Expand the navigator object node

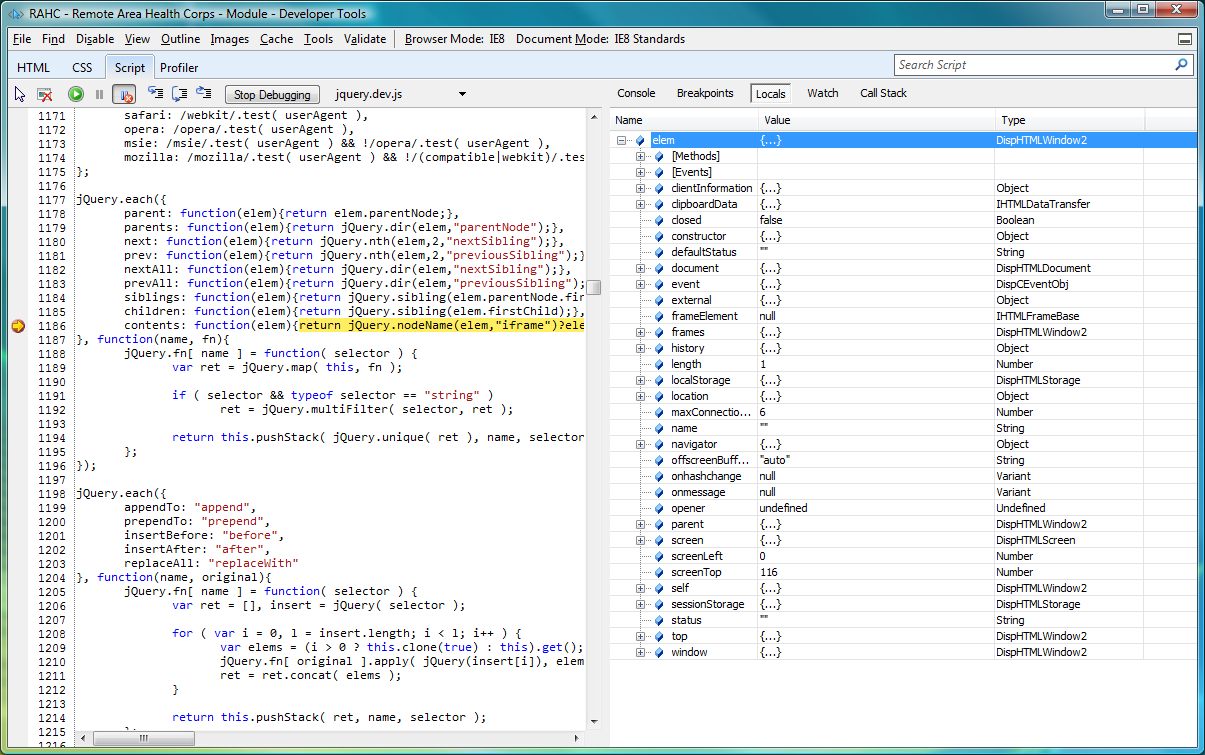click(641, 444)
